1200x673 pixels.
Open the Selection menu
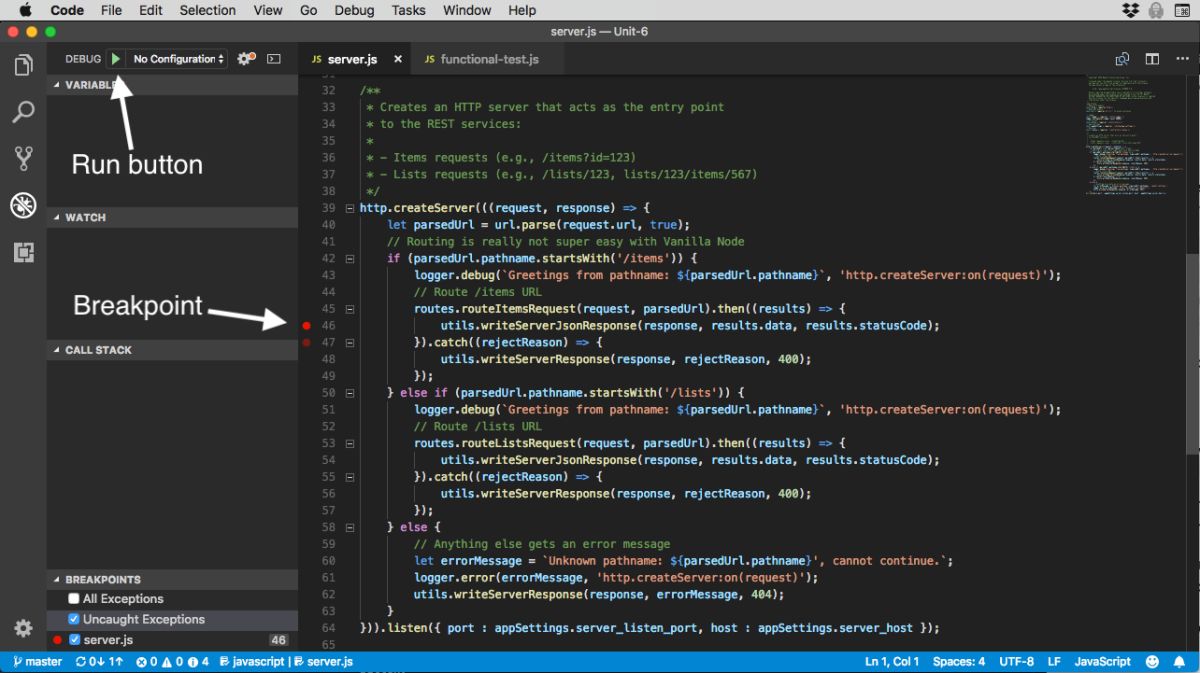pyautogui.click(x=207, y=10)
